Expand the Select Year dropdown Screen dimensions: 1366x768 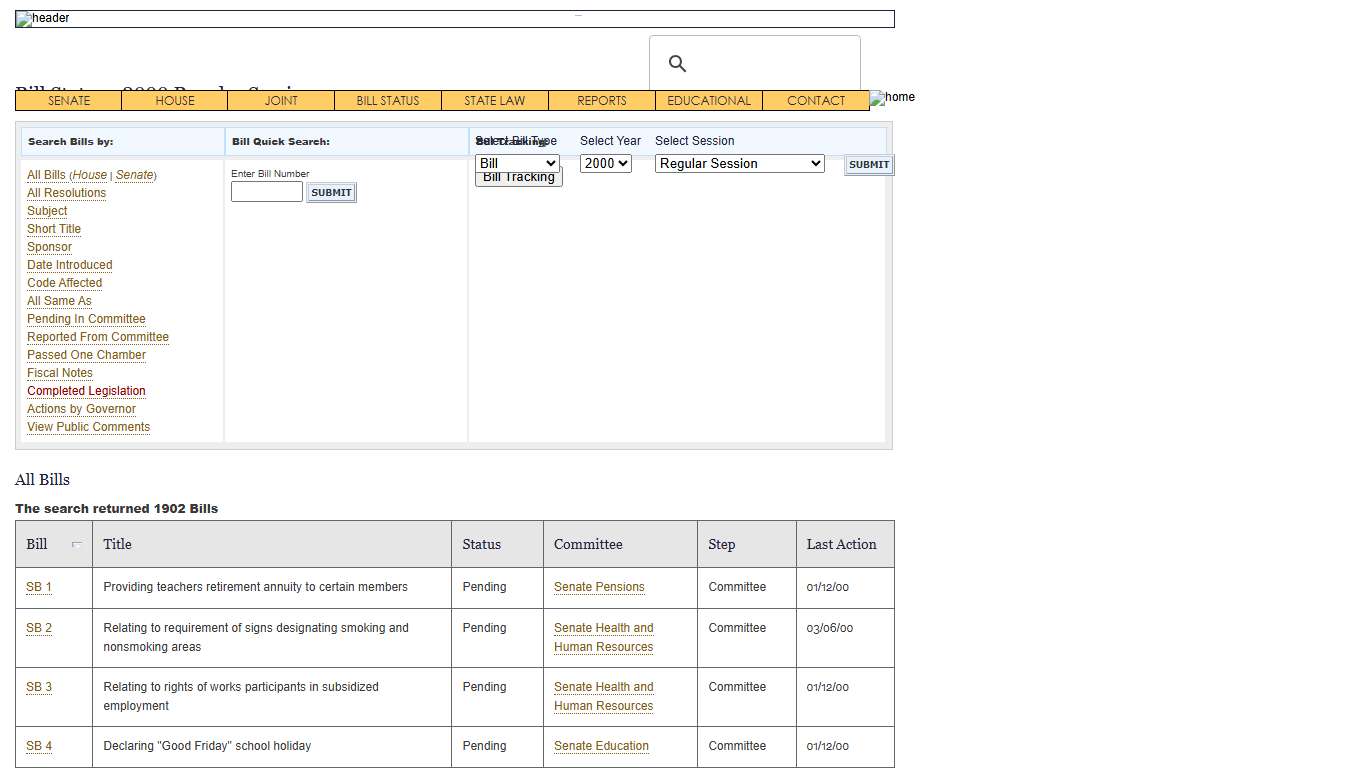click(x=605, y=163)
